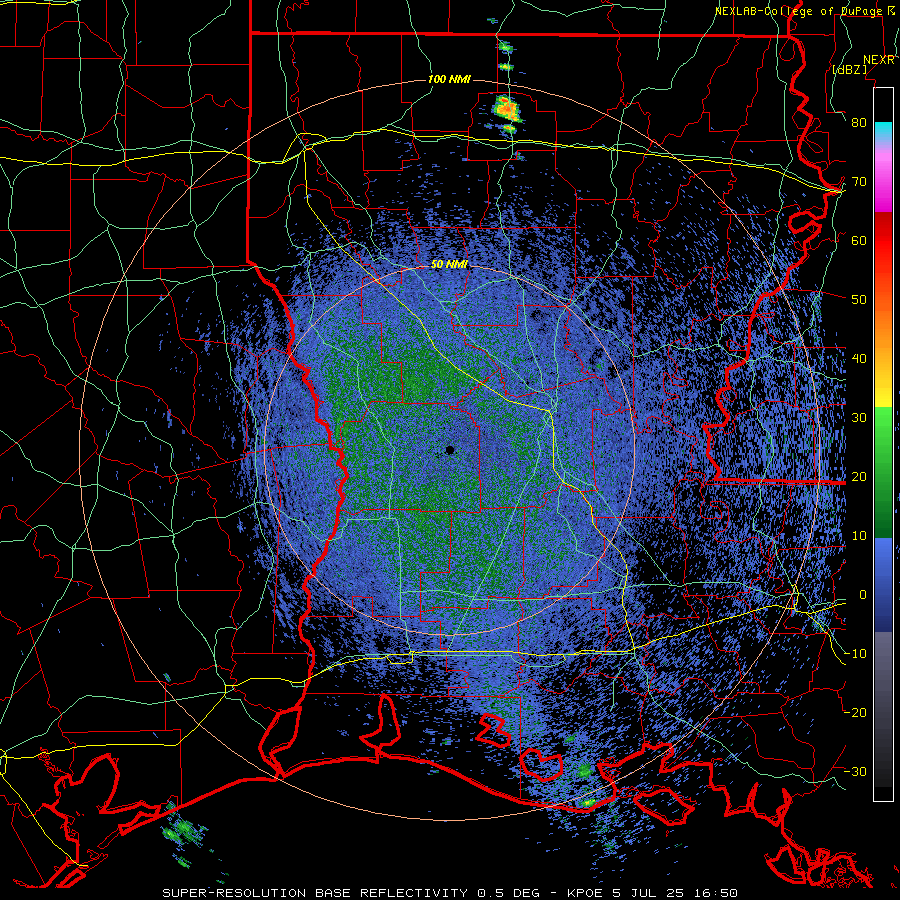Click the [dBZ] unit label
Screen dimensions: 900x900
[x=849, y=69]
